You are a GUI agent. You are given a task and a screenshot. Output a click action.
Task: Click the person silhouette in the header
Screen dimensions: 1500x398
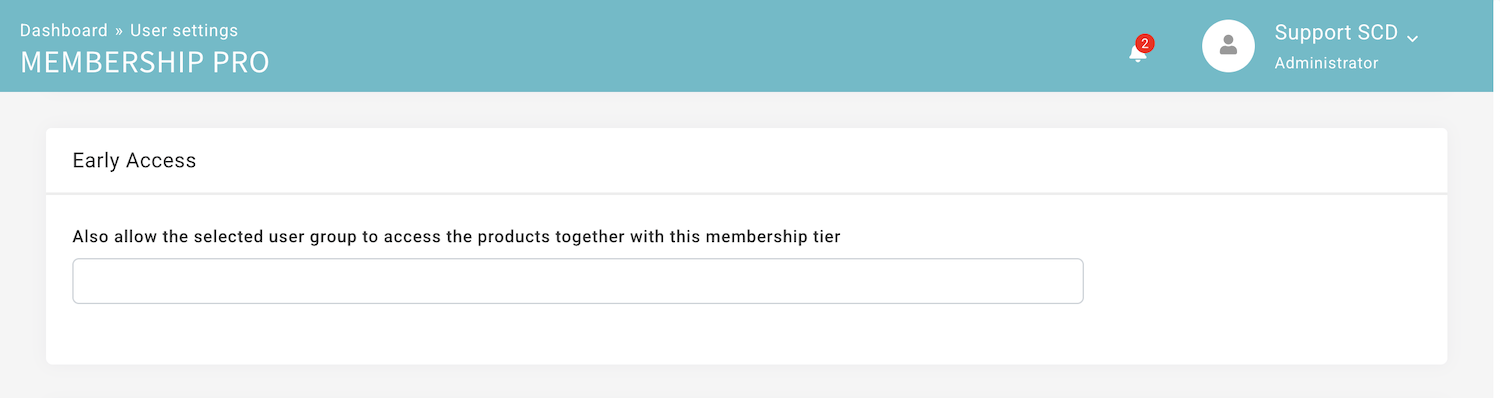pyautogui.click(x=1229, y=45)
